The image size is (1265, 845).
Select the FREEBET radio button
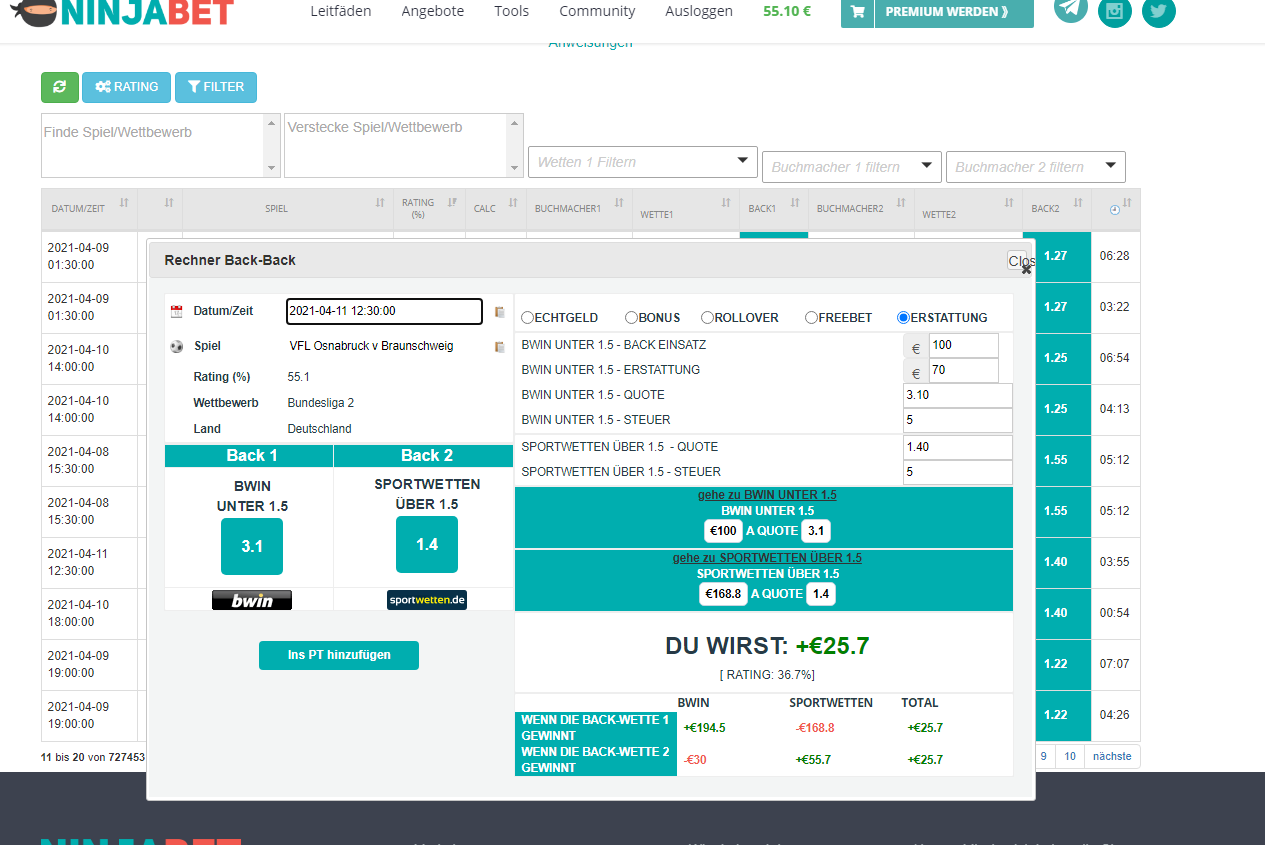coord(811,318)
